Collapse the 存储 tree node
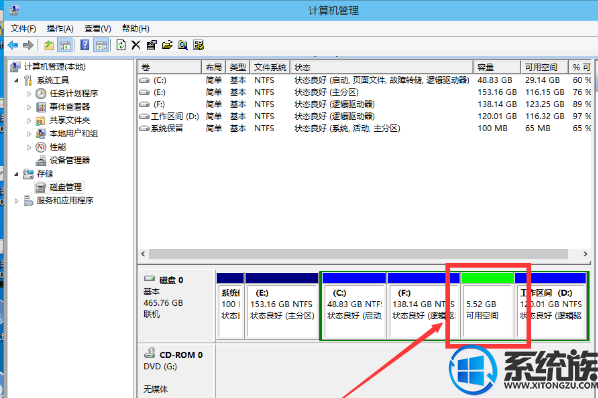Image resolution: width=598 pixels, height=398 pixels. click(x=16, y=174)
